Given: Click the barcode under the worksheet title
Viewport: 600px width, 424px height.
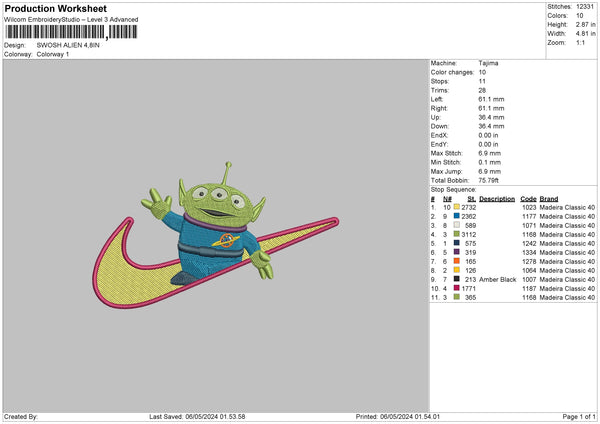Looking at the screenshot, I should [x=71, y=32].
